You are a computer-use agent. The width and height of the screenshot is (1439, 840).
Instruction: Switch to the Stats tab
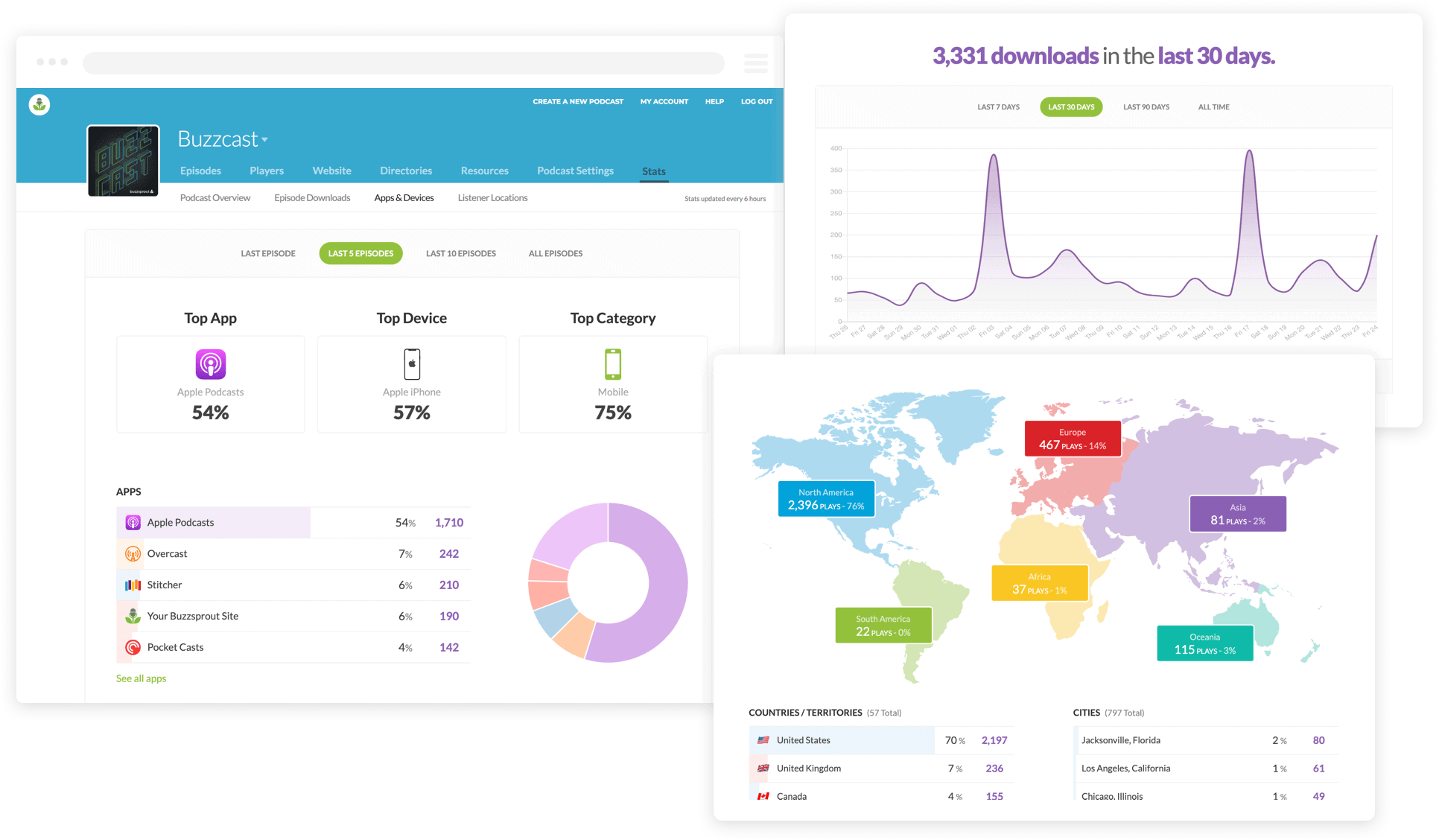[654, 171]
